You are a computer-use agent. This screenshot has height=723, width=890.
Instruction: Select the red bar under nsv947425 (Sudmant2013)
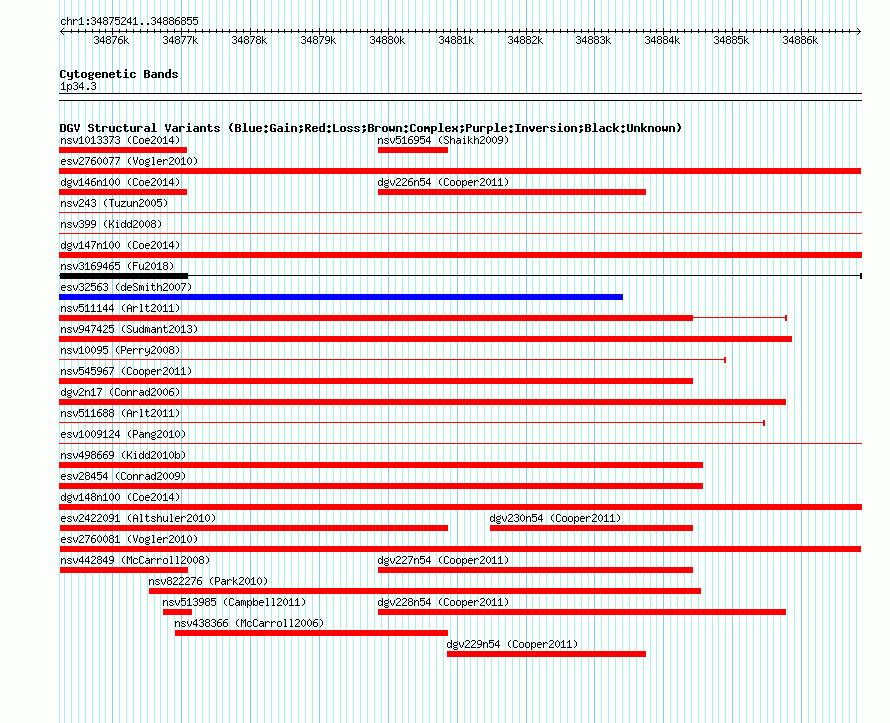pyautogui.click(x=426, y=339)
